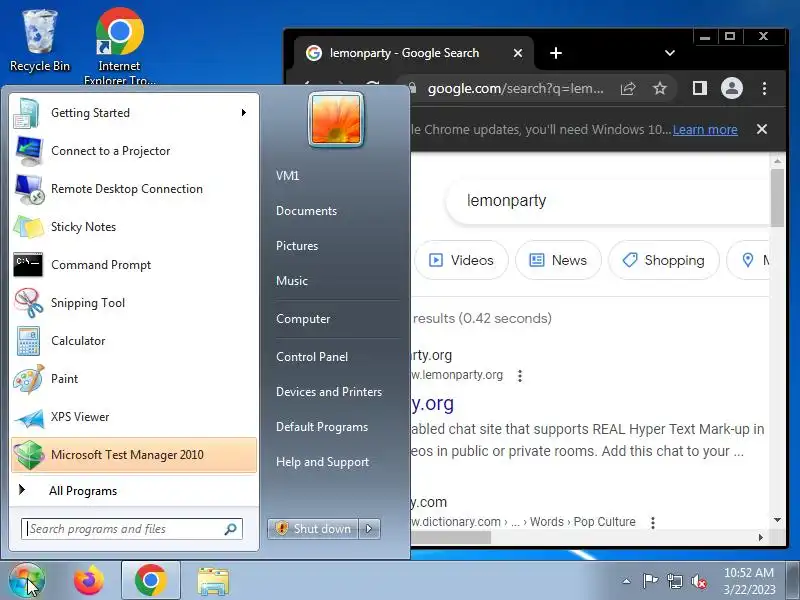Click the Chrome address bar URL
Viewport: 800px width, 600px height.
pos(515,89)
